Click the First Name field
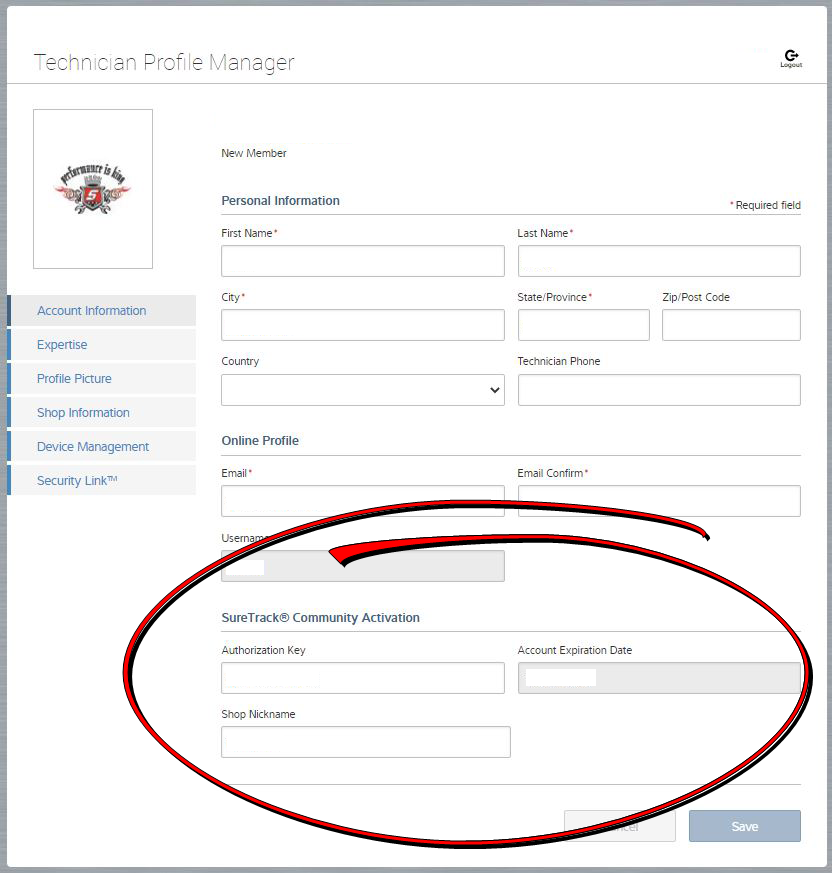The width and height of the screenshot is (832, 873). (x=362, y=261)
